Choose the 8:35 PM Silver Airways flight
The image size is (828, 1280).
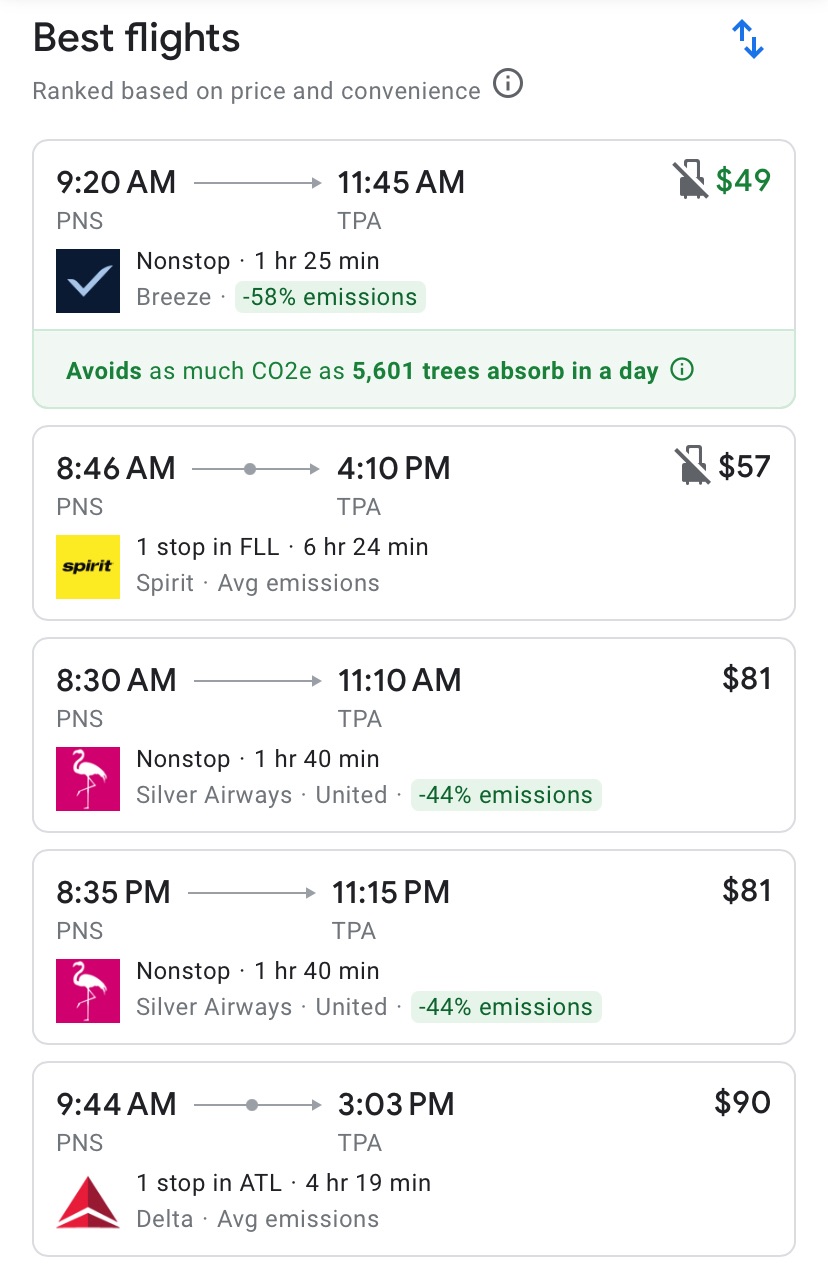click(x=413, y=947)
